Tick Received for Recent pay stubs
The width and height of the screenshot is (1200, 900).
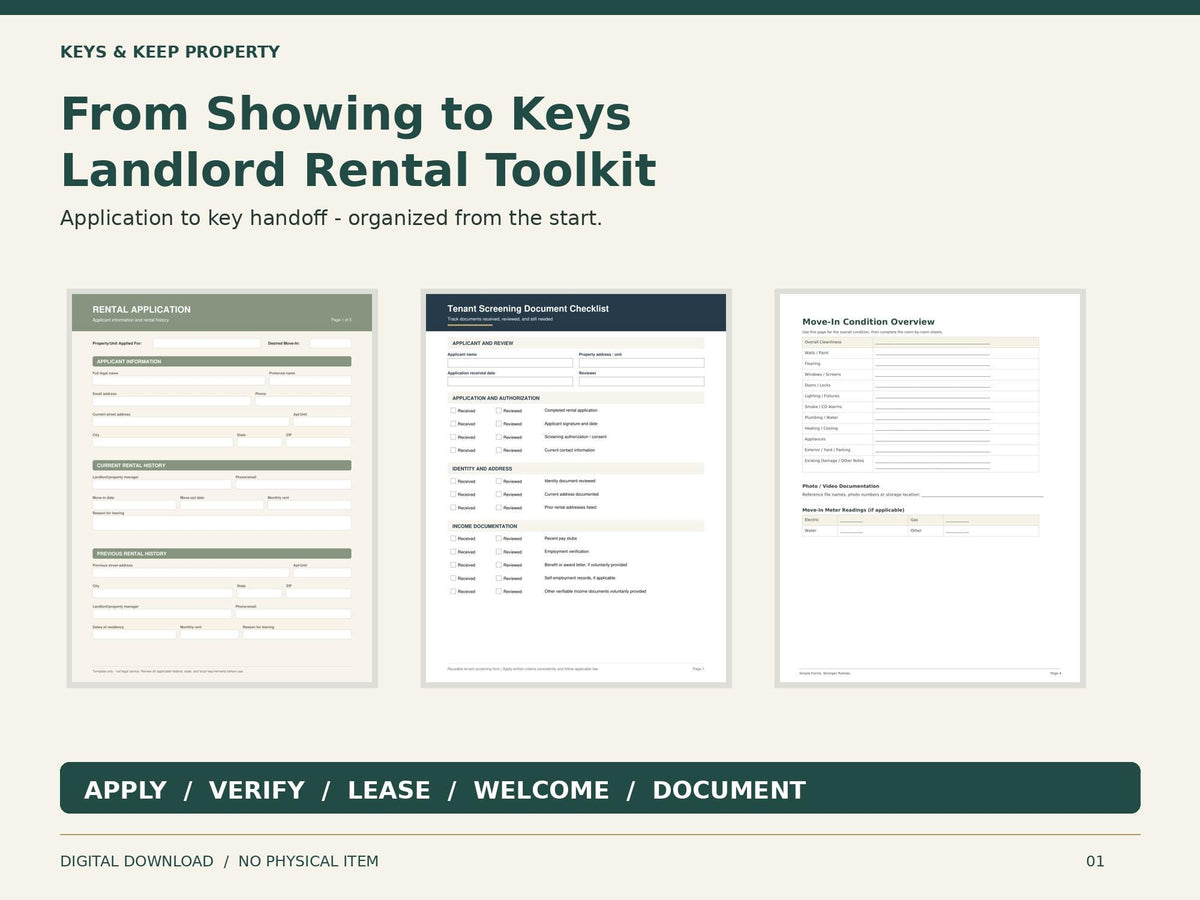453,538
